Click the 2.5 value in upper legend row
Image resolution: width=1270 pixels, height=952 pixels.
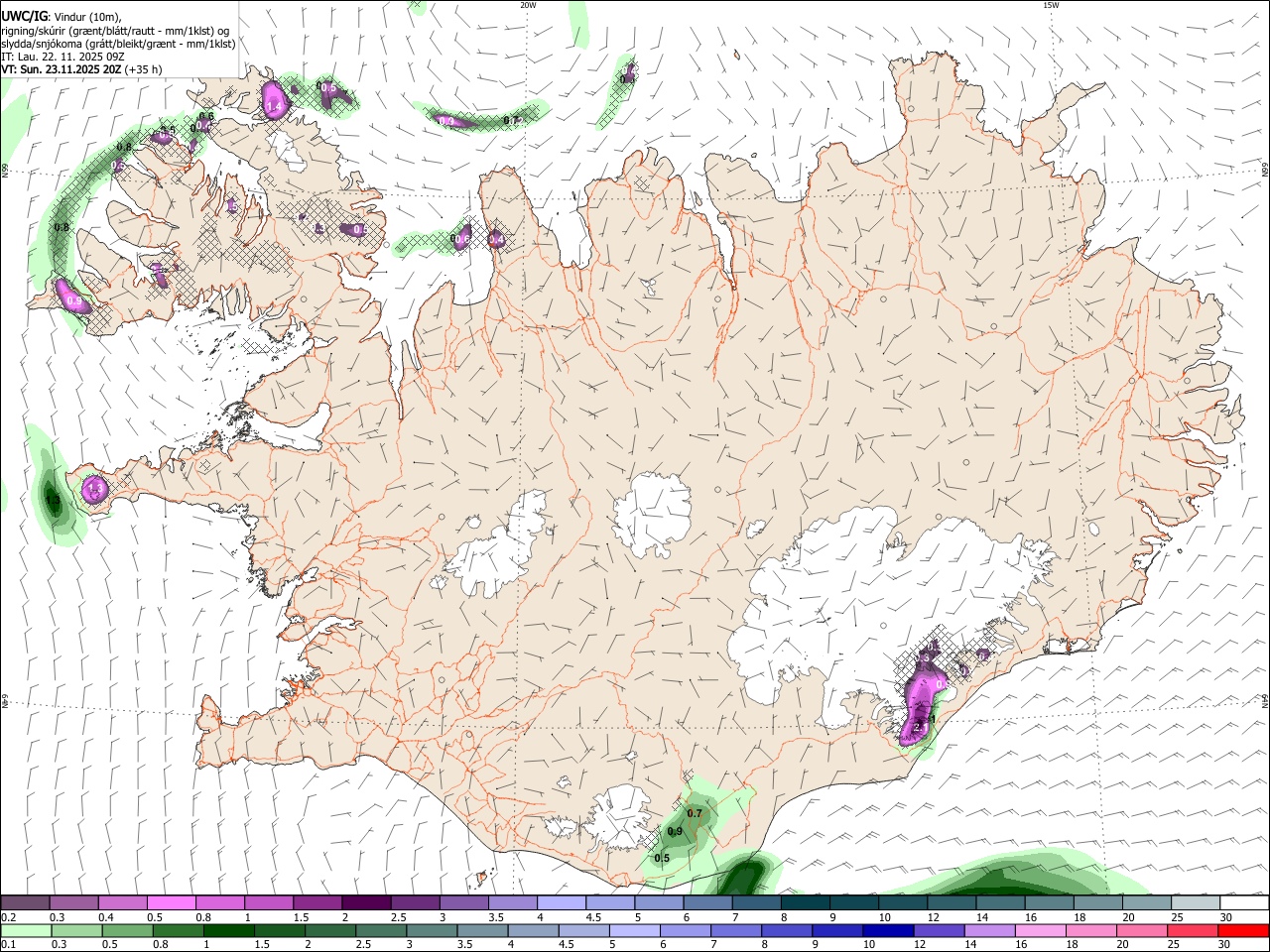399,917
